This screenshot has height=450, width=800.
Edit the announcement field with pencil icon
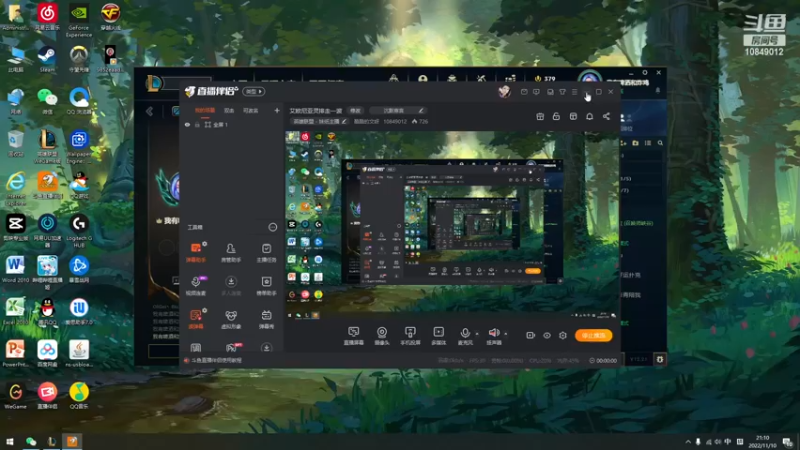(421, 110)
